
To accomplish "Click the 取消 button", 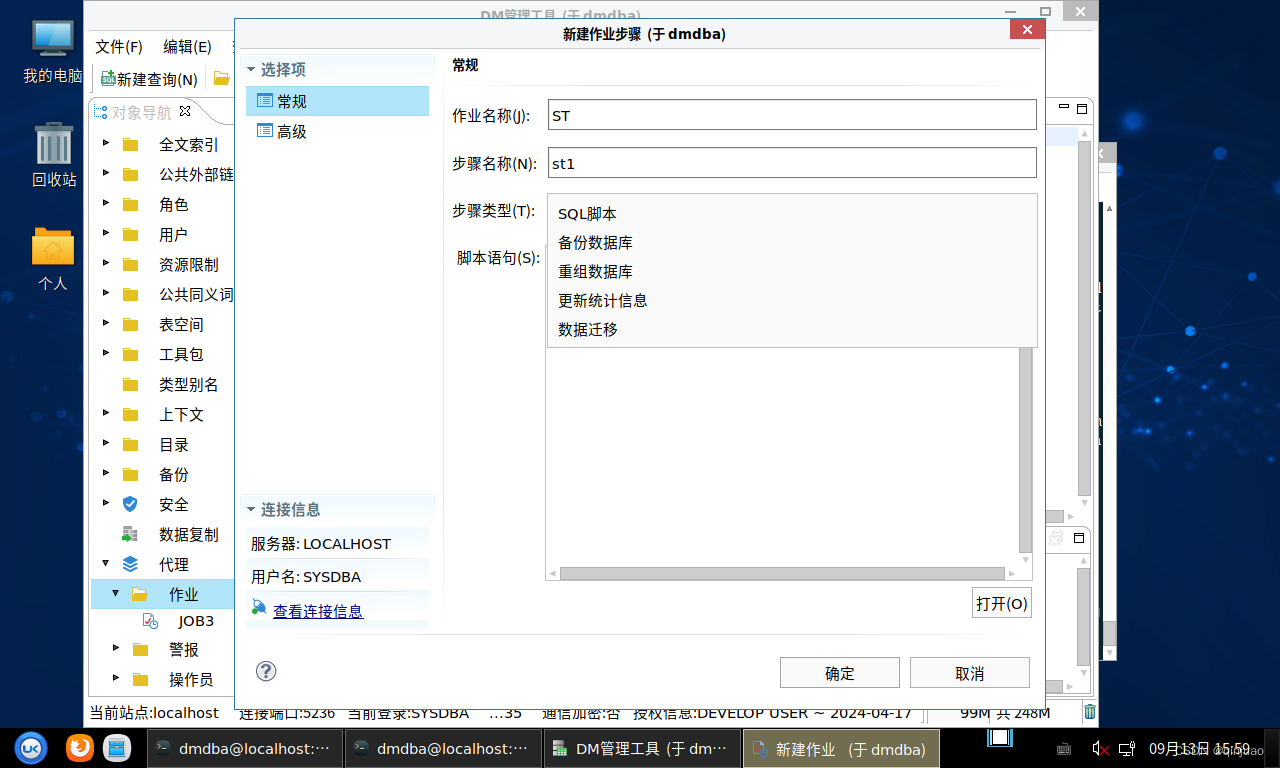I will (x=970, y=673).
